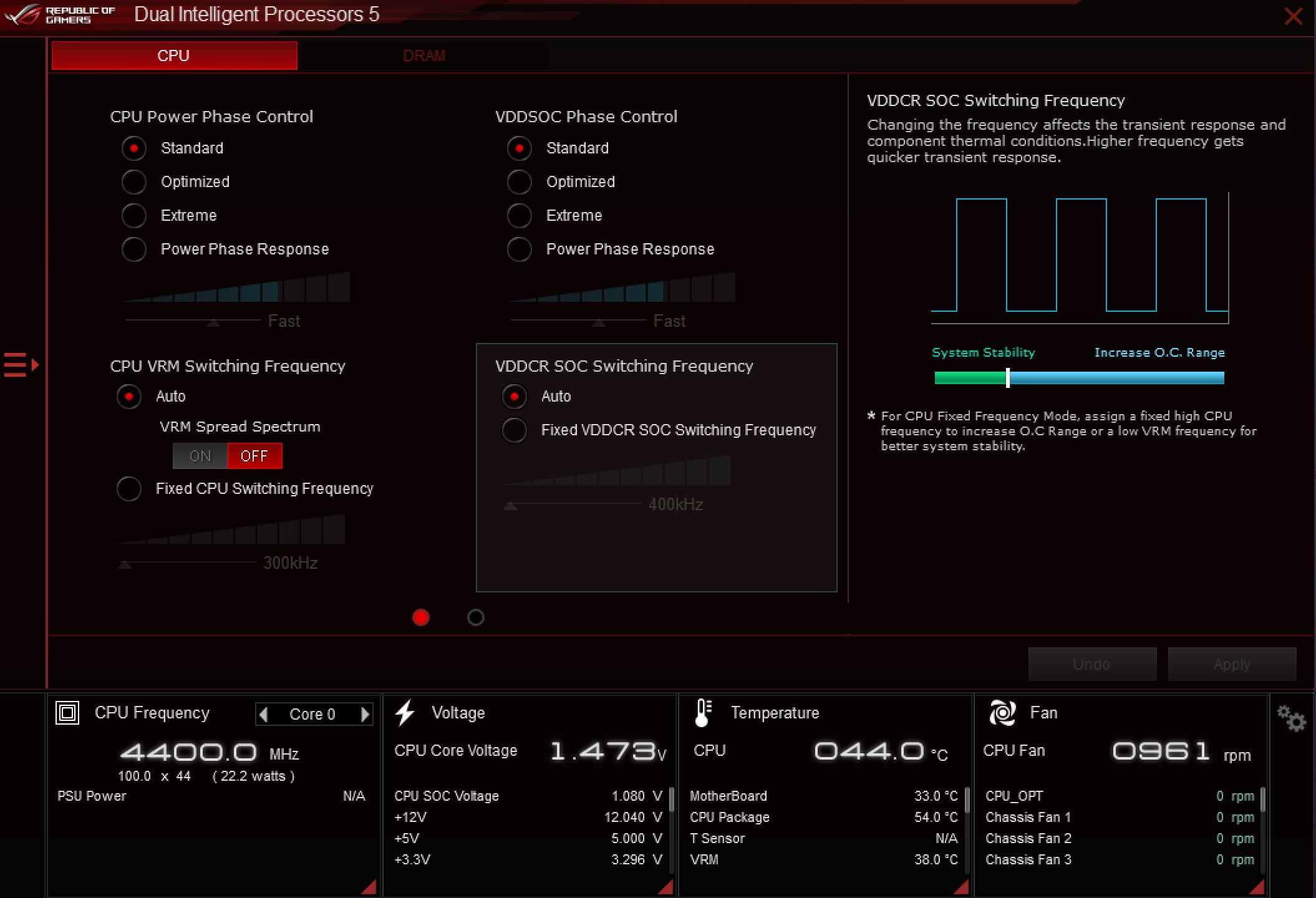Expand the CPU Frequency panel corner triangle

click(x=369, y=887)
